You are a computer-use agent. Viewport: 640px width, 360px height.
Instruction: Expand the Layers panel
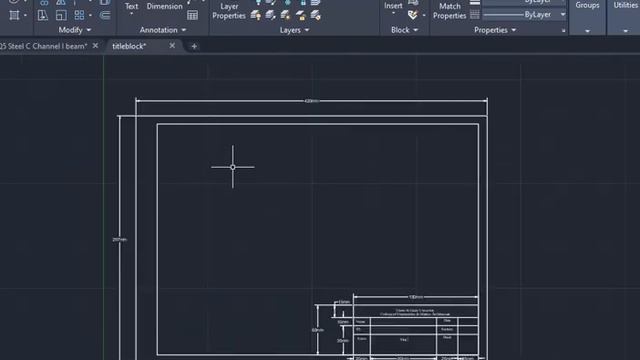click(x=294, y=30)
